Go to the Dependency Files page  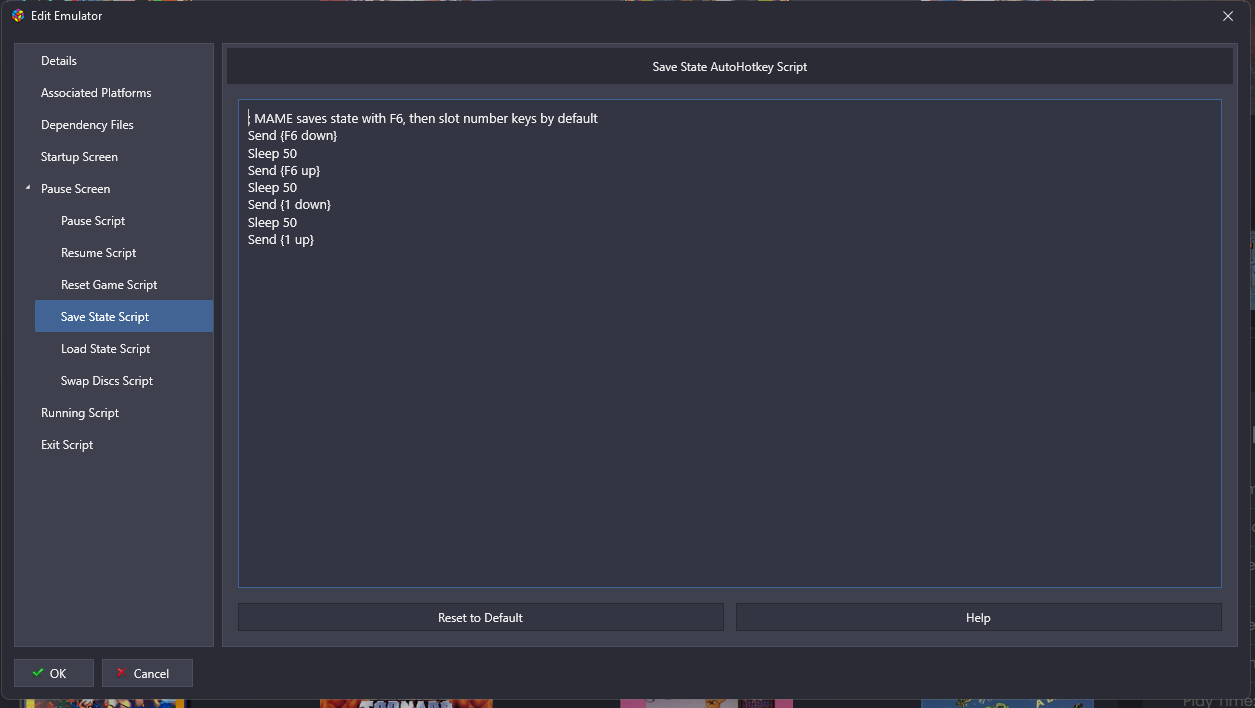coord(87,125)
